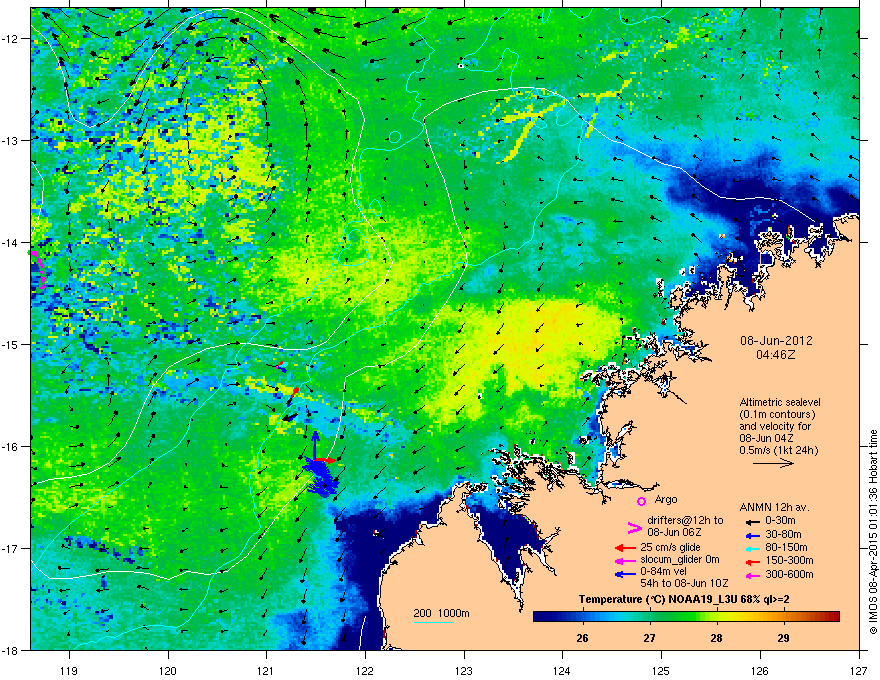Click the temperature color bar at 26
The height and width of the screenshot is (680, 880).
[583, 617]
